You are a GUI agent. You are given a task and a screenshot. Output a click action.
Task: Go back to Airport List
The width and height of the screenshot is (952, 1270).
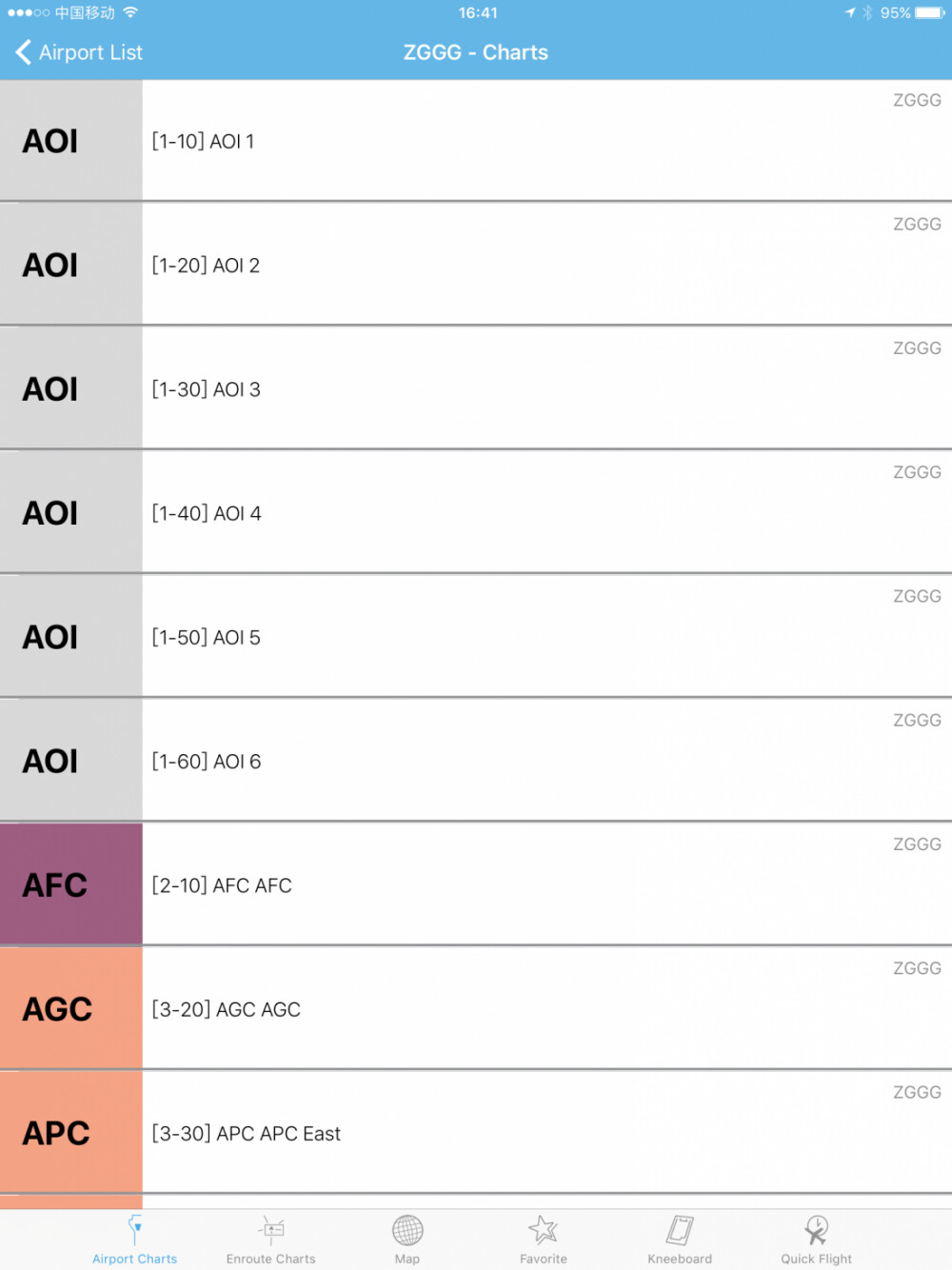(x=80, y=52)
